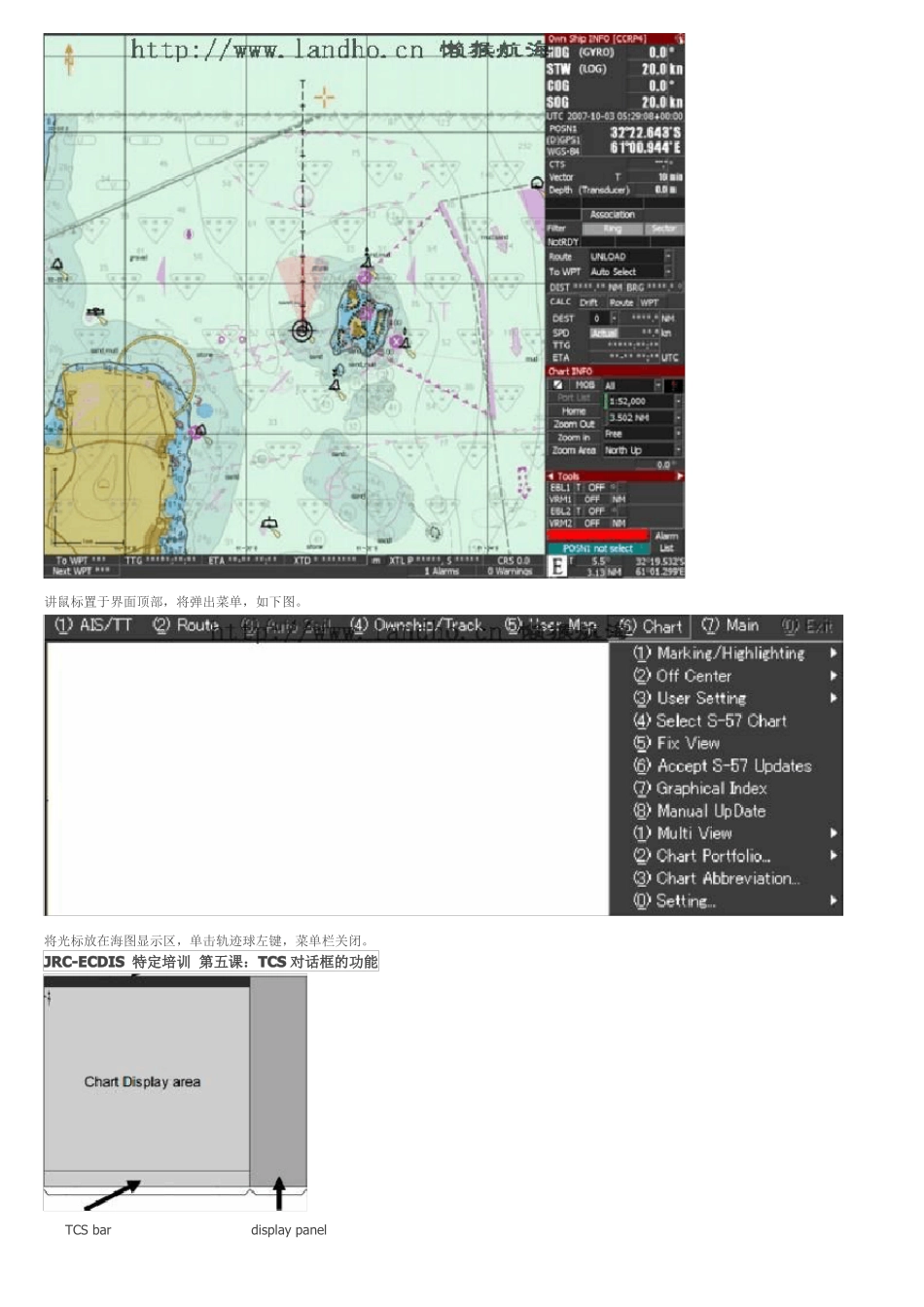The image size is (924, 1307).
Task: Click the Zoom Out button
Action: pyautogui.click(x=574, y=424)
